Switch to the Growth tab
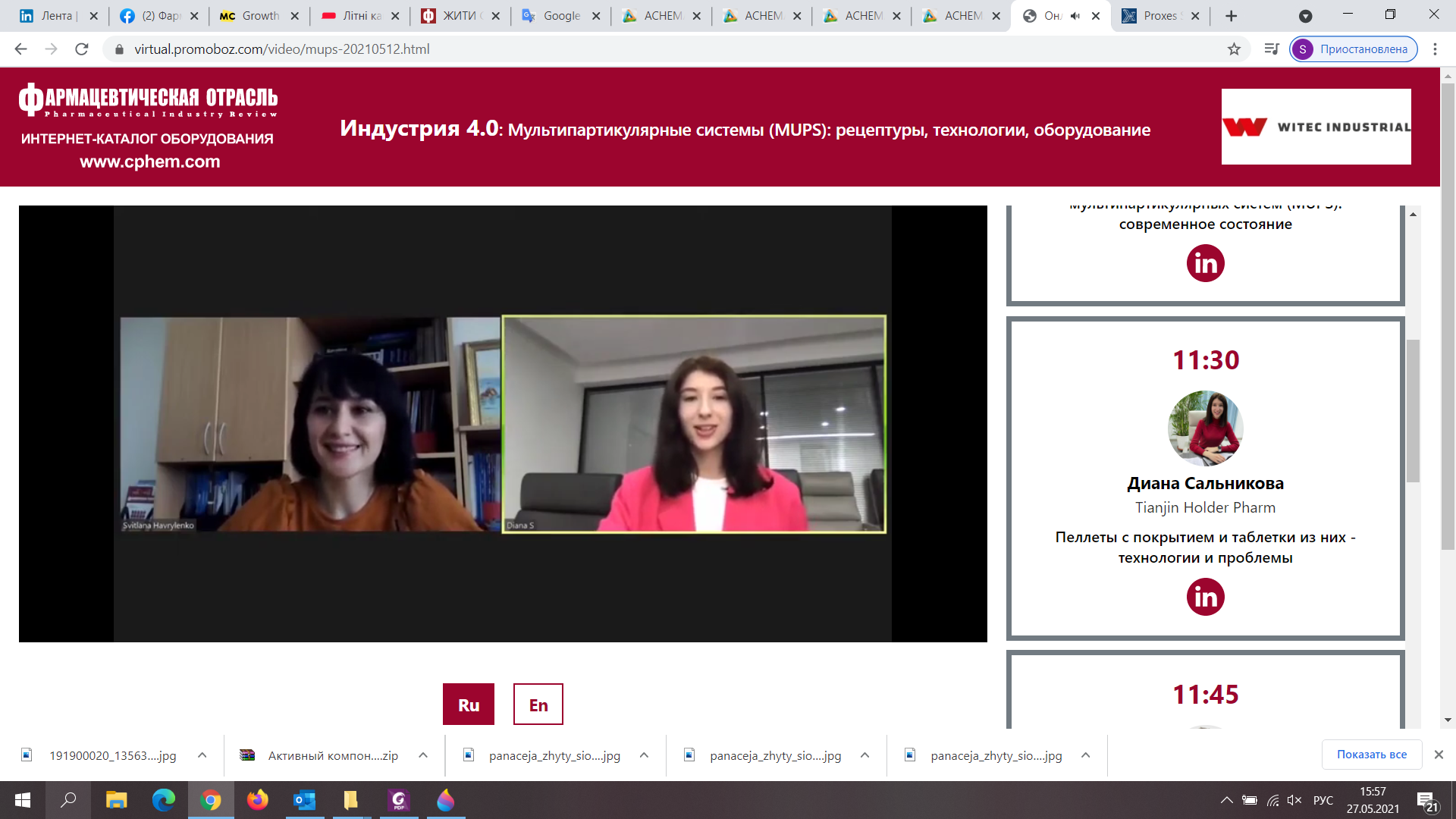Image resolution: width=1456 pixels, height=819 pixels. coord(260,16)
